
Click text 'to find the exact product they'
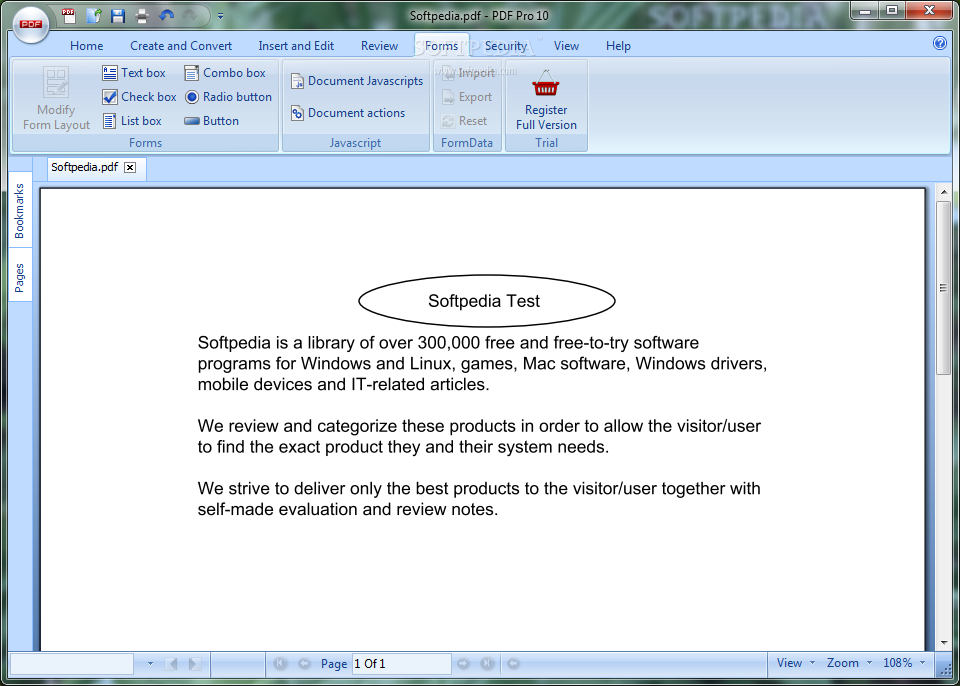click(309, 447)
